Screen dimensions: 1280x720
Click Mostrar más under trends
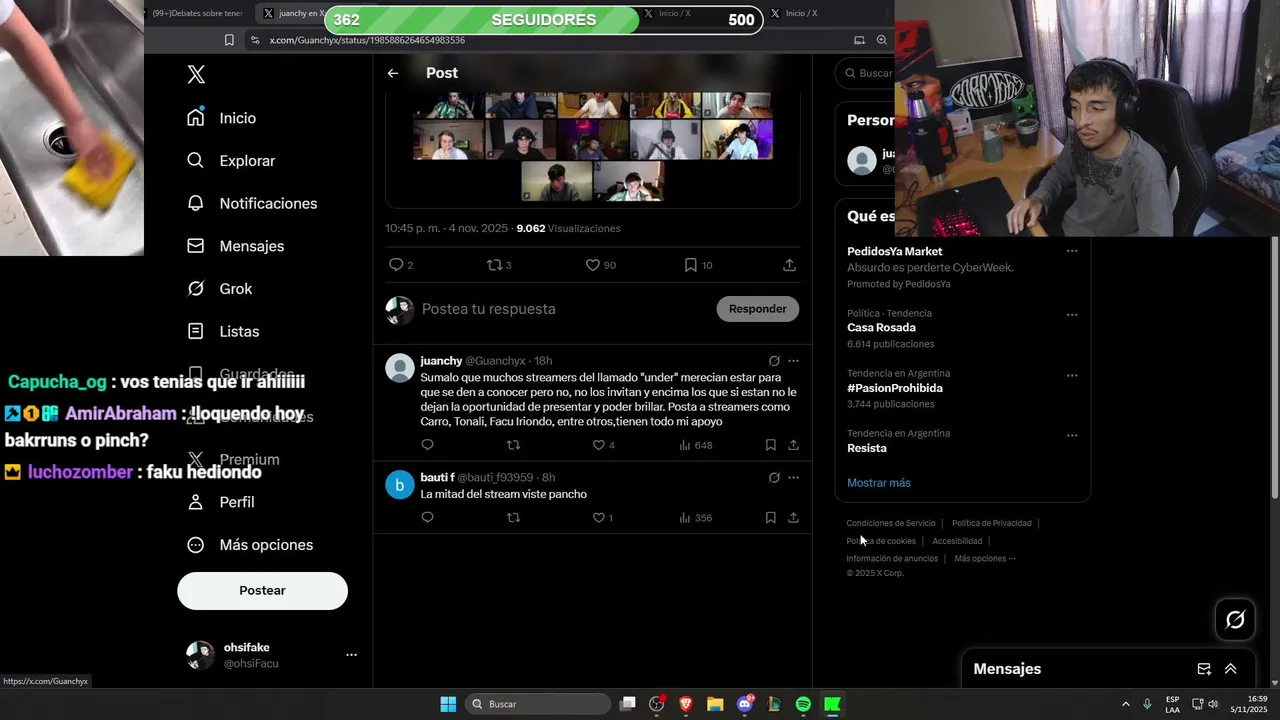879,483
